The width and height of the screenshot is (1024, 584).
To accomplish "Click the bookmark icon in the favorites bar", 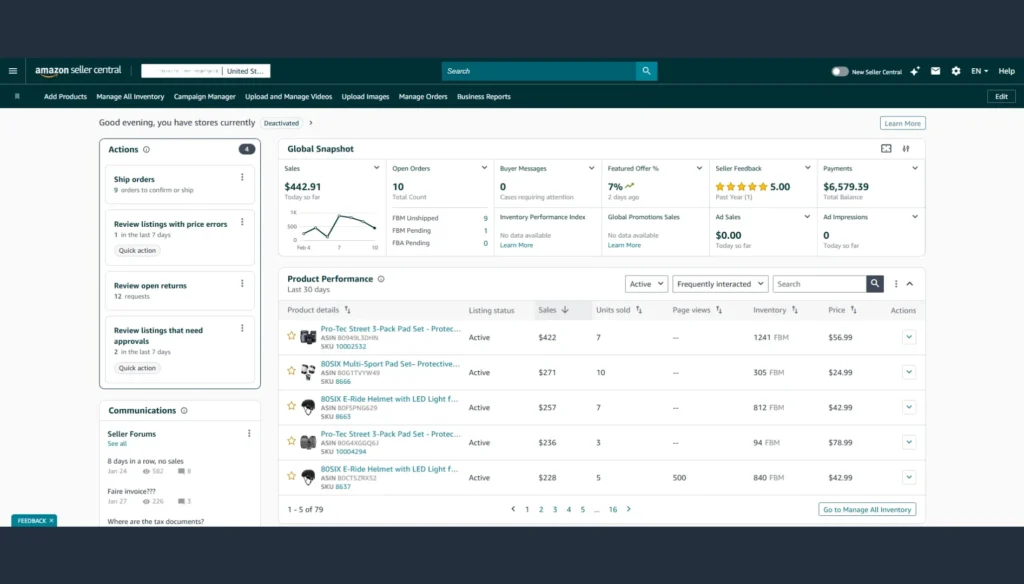I will pos(17,97).
